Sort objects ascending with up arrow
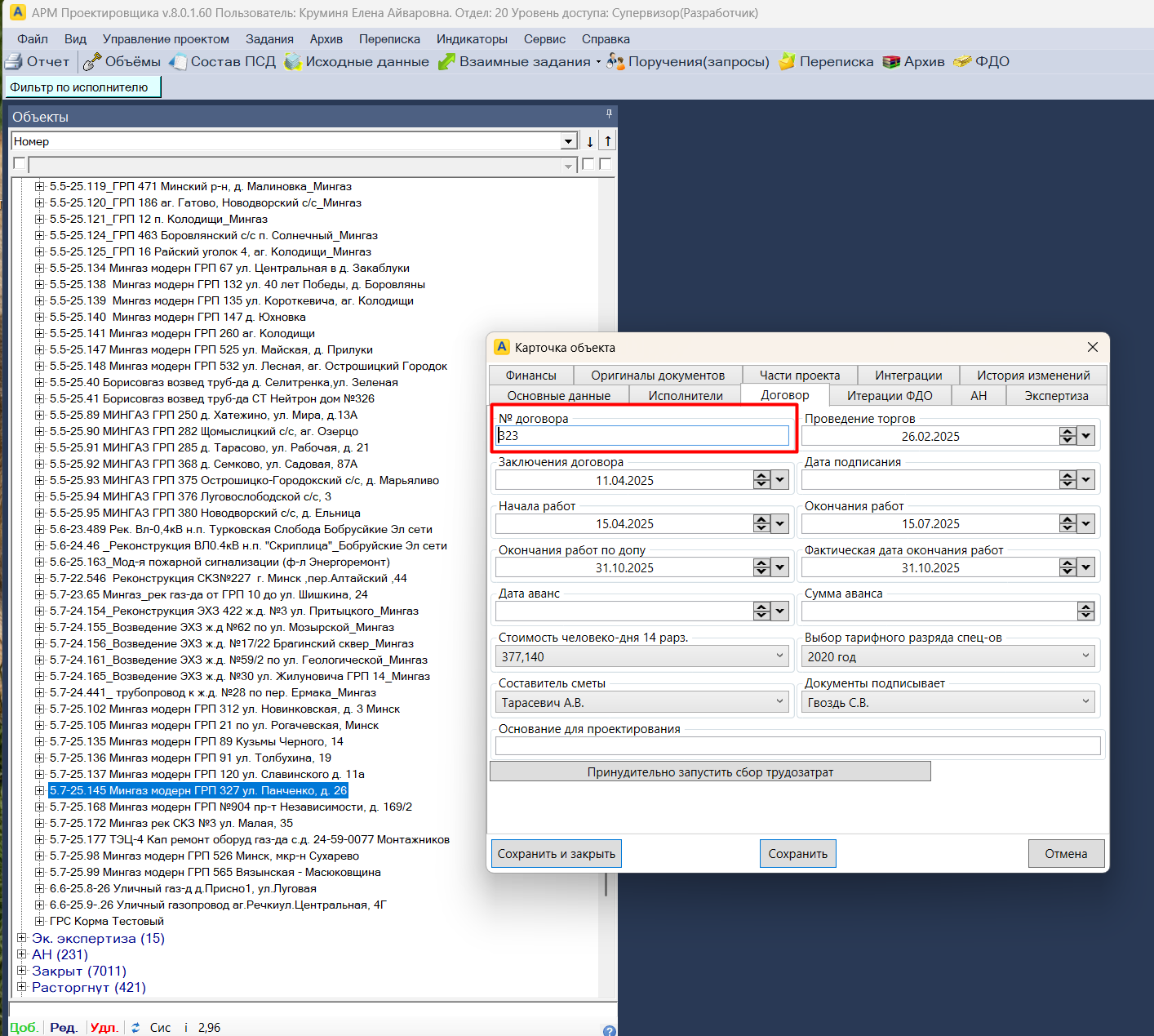Viewport: 1154px width, 1036px height. coord(608,141)
